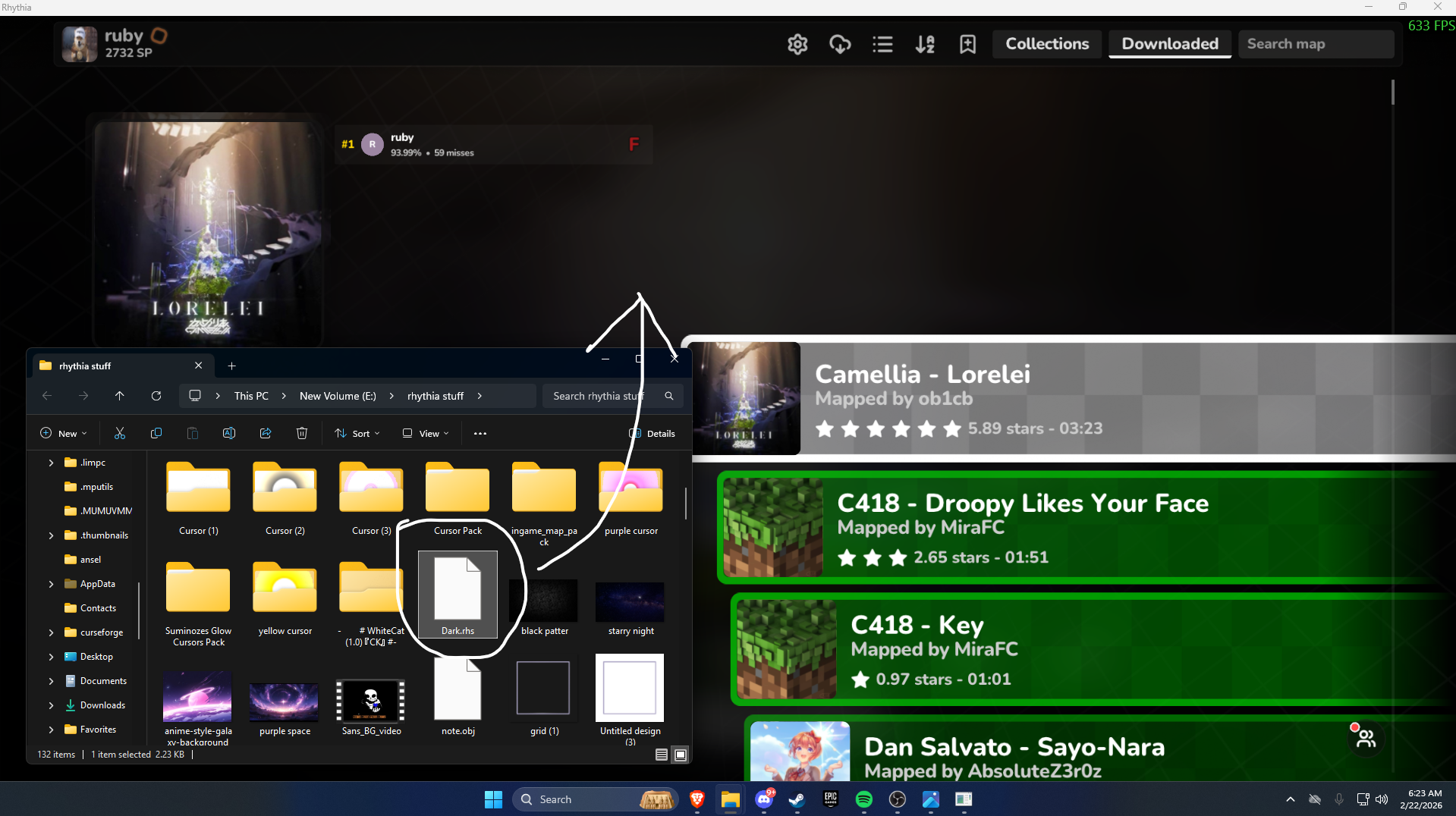Open the View dropdown in File Explorer

click(x=426, y=433)
